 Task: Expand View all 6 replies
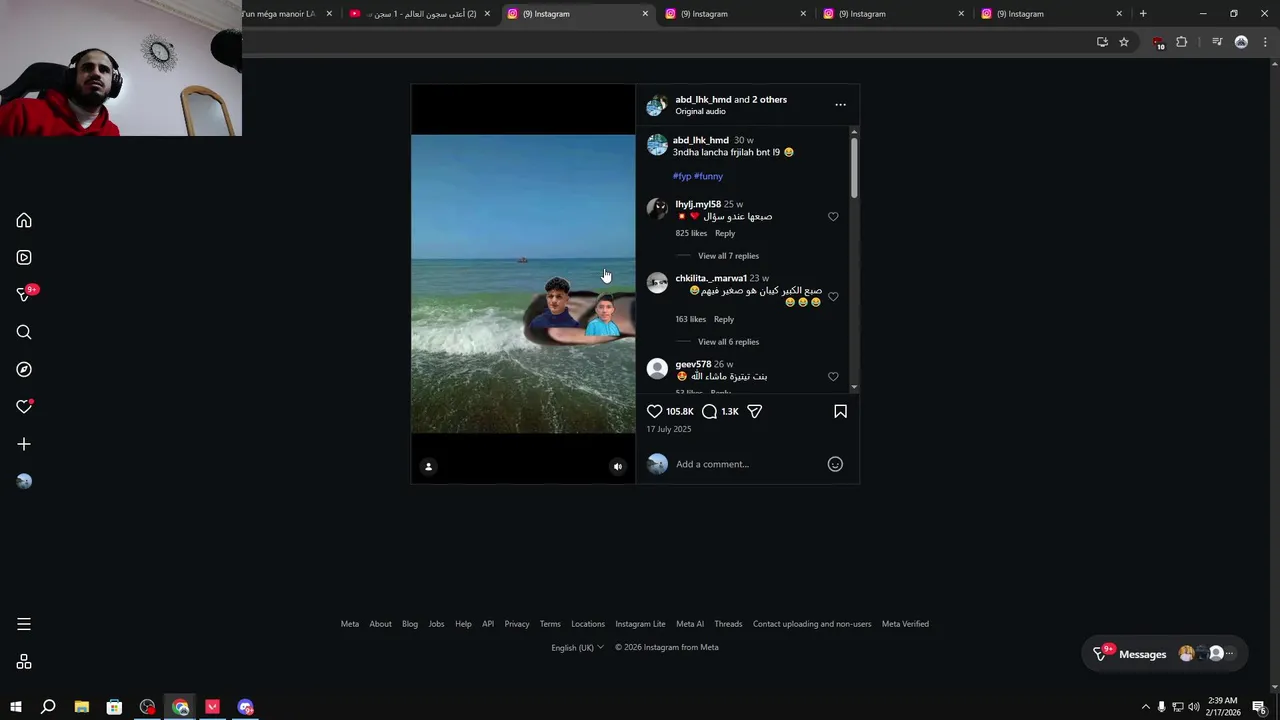[x=728, y=342]
